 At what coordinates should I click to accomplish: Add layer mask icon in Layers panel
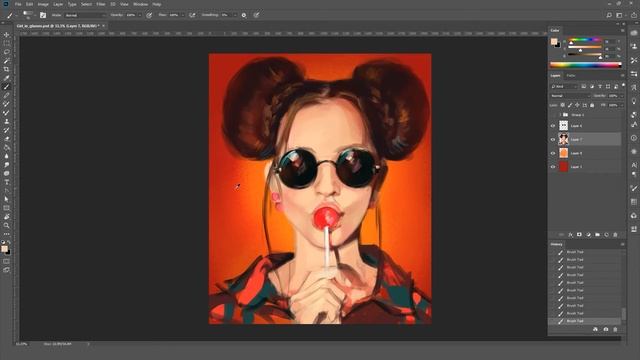[x=579, y=235]
